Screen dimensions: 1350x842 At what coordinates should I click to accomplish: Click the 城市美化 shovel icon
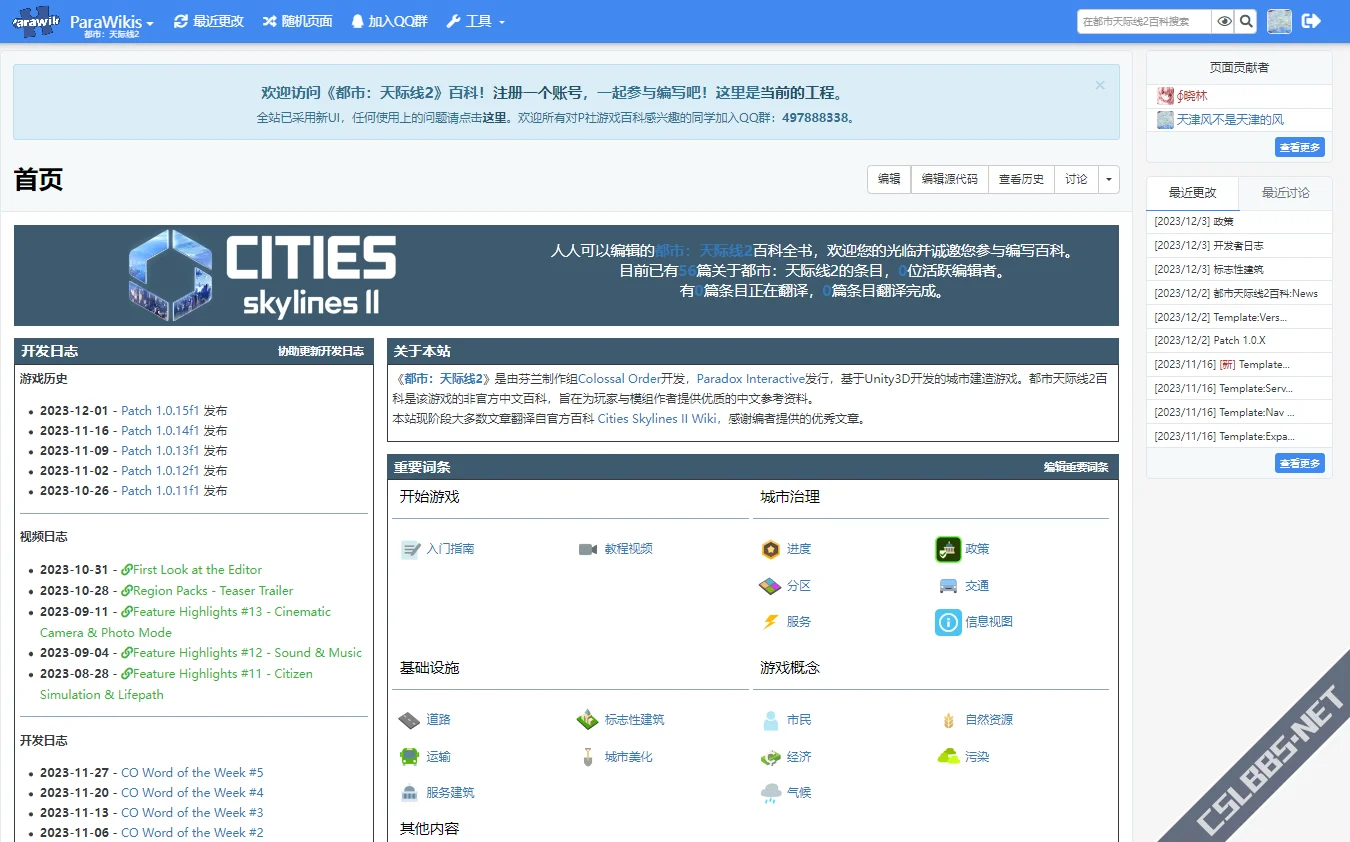tap(588, 757)
